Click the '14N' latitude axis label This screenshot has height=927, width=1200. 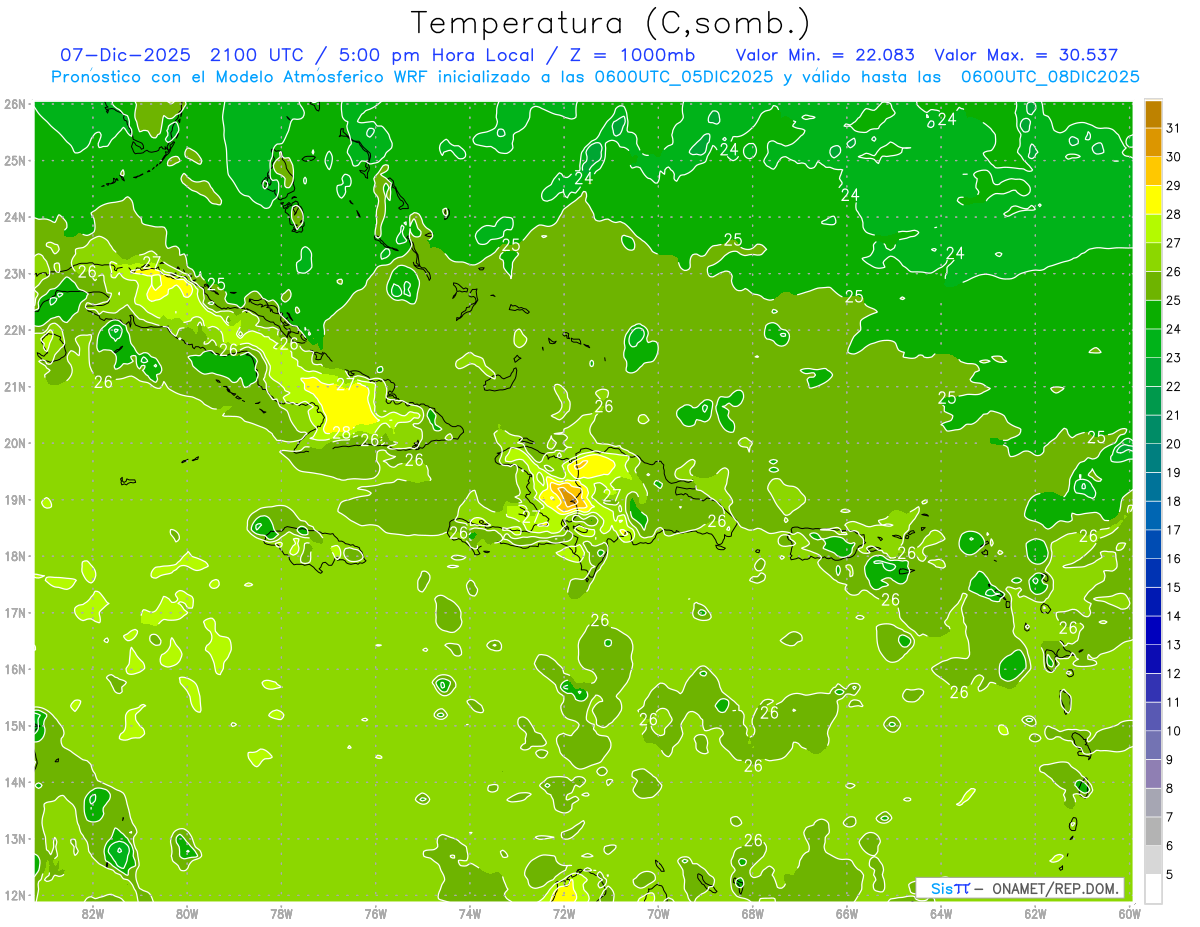point(15,782)
